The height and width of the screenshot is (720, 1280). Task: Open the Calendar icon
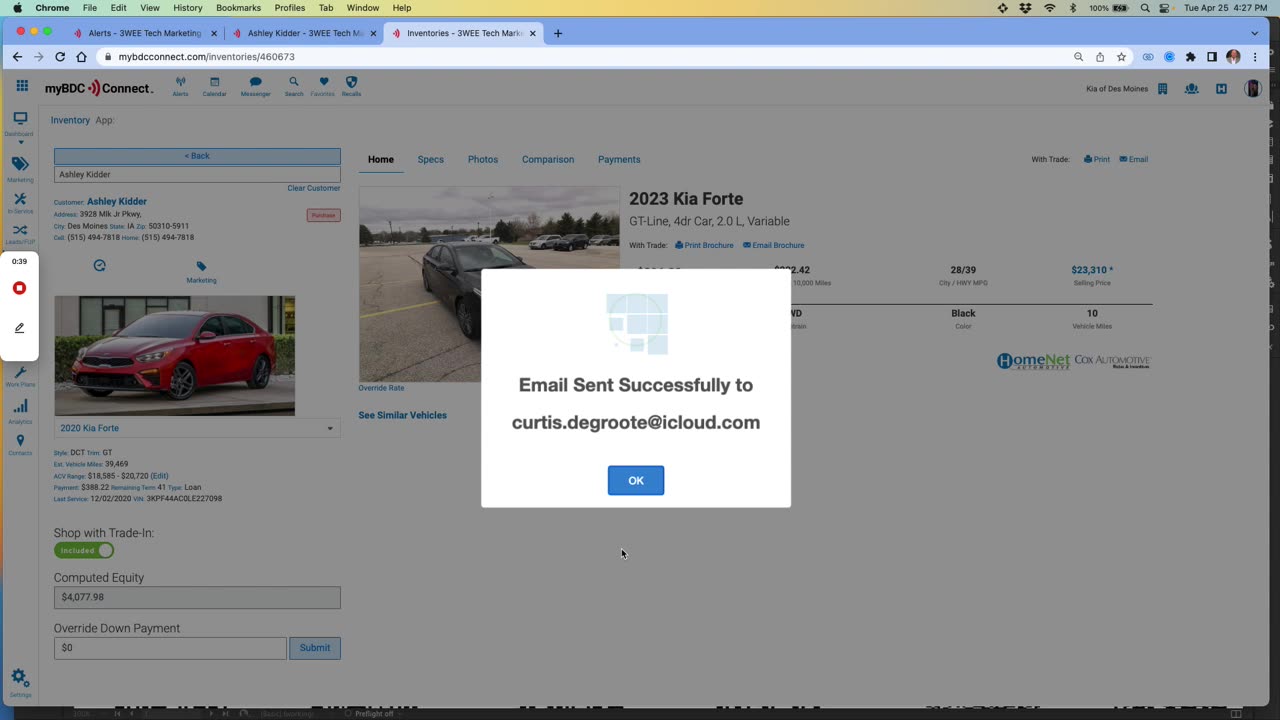click(x=214, y=86)
